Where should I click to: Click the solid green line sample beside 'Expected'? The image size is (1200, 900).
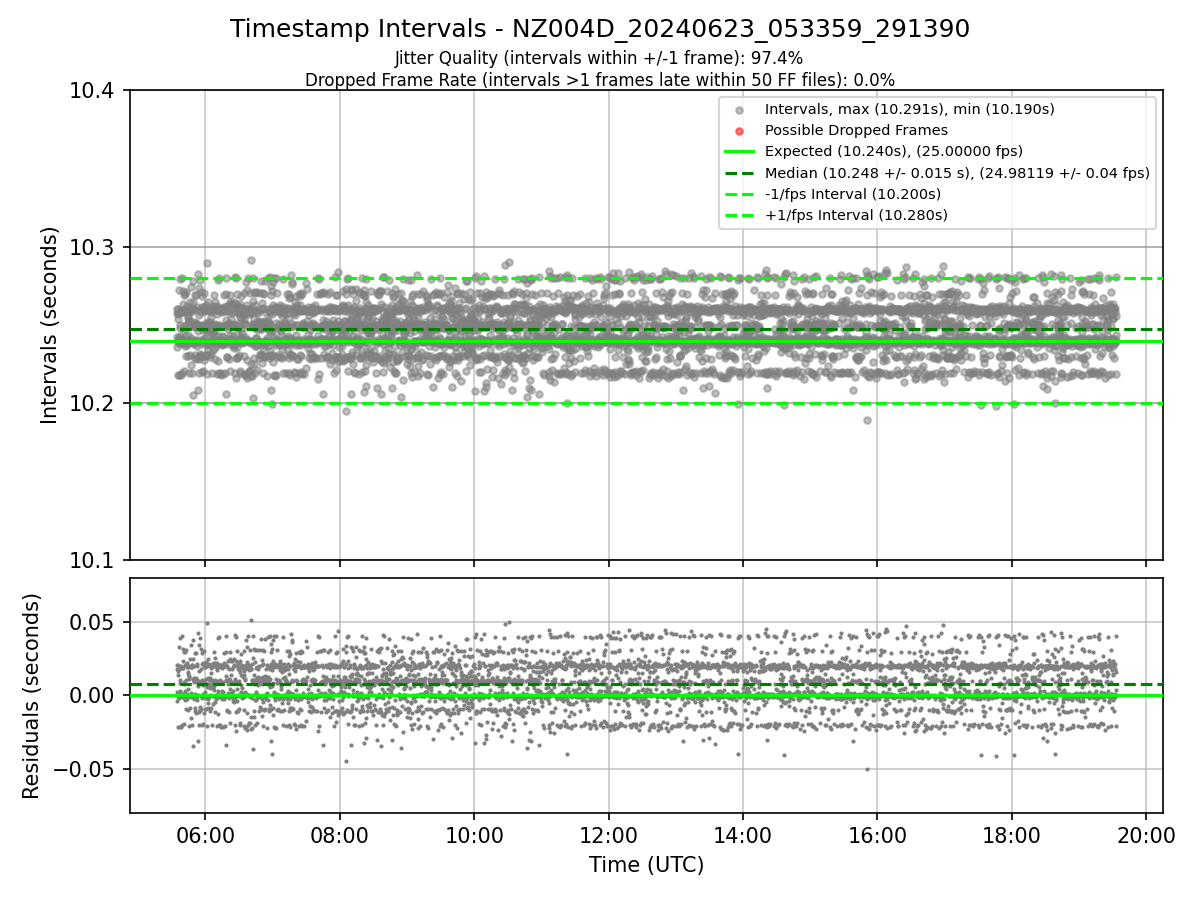(739, 152)
